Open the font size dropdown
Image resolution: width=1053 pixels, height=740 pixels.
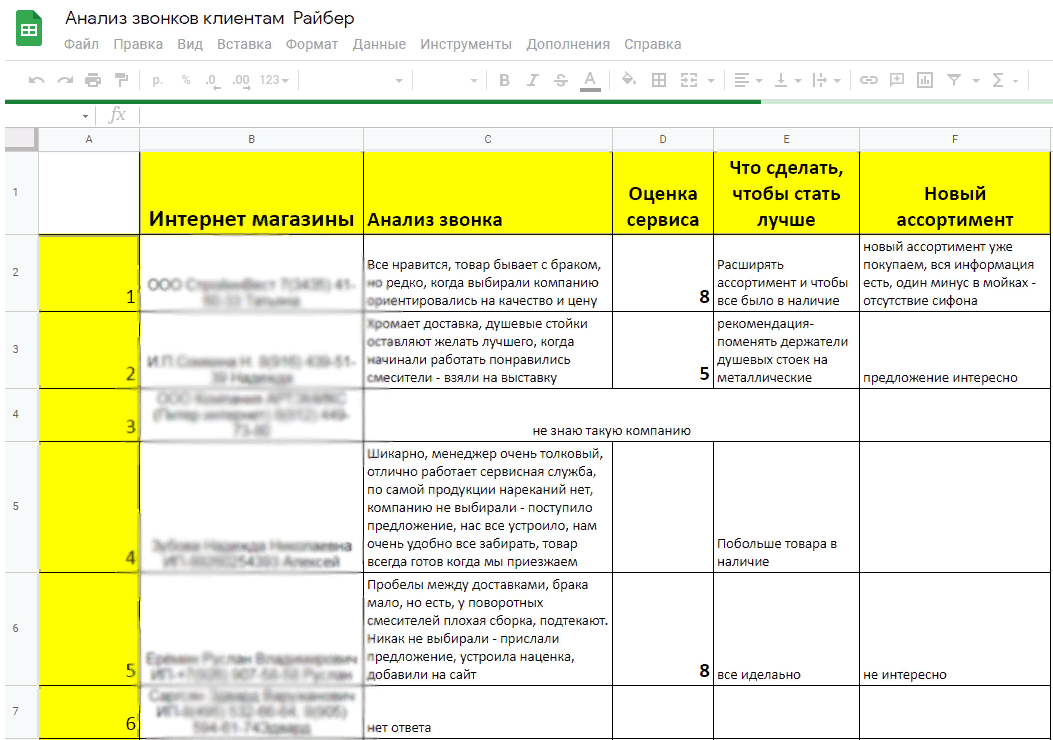click(447, 81)
